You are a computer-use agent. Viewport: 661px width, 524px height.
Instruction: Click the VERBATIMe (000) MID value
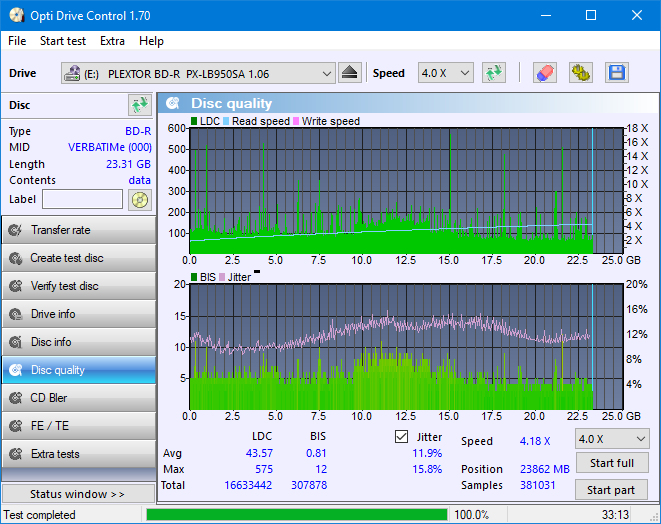click(x=110, y=147)
